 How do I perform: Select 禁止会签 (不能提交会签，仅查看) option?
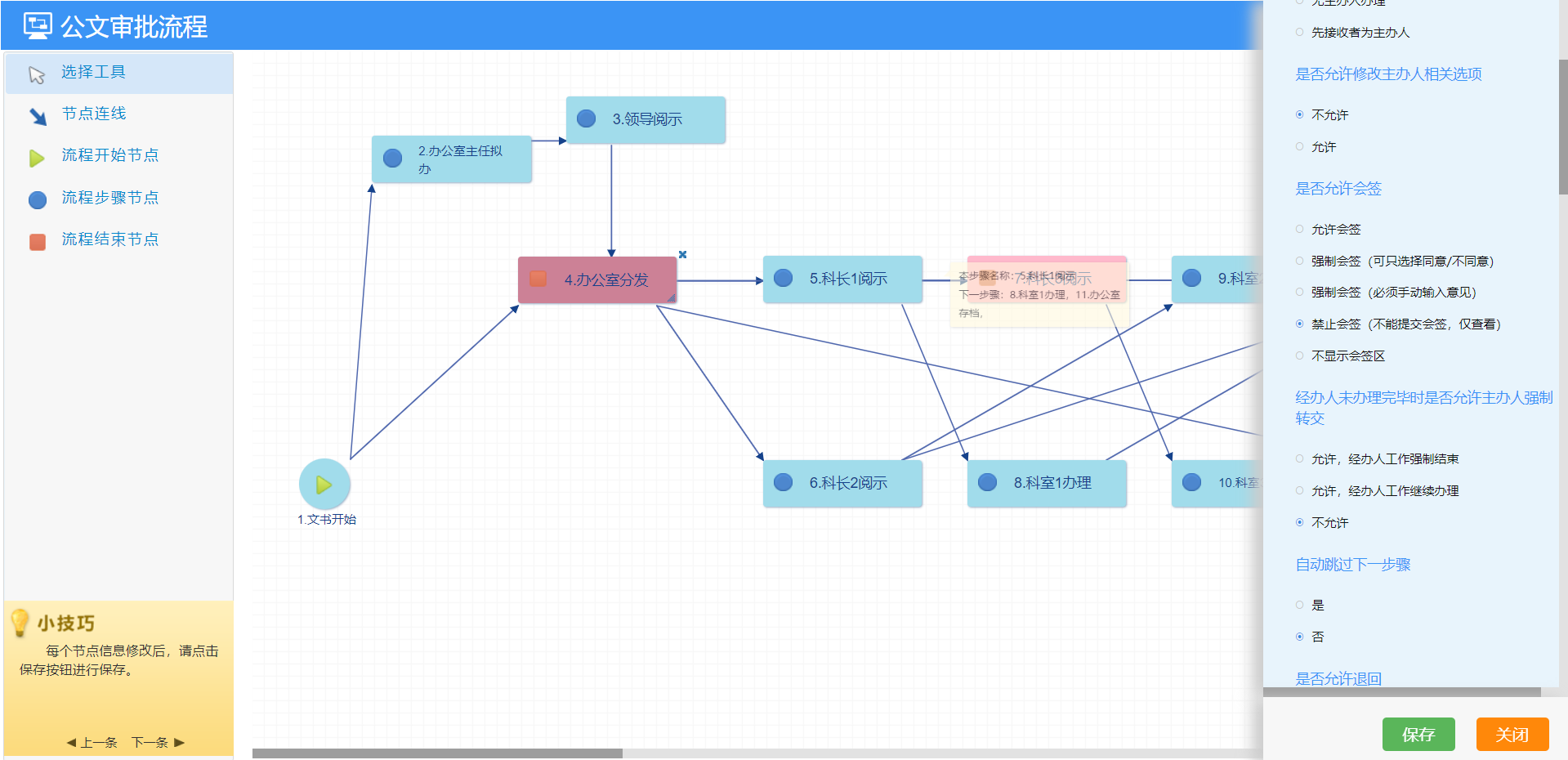point(1299,324)
